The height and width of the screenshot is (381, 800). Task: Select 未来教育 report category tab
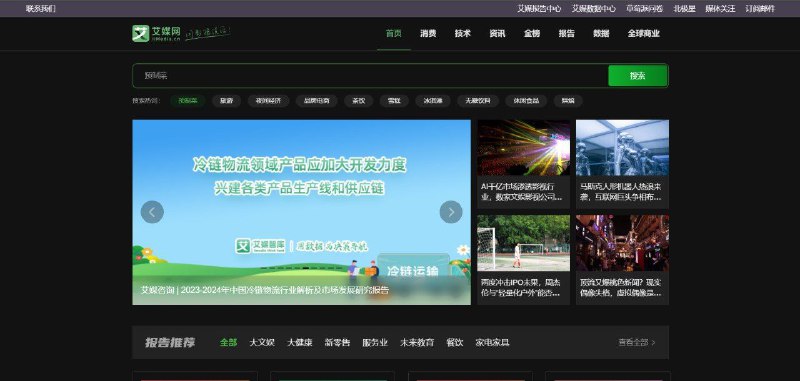[x=417, y=342]
